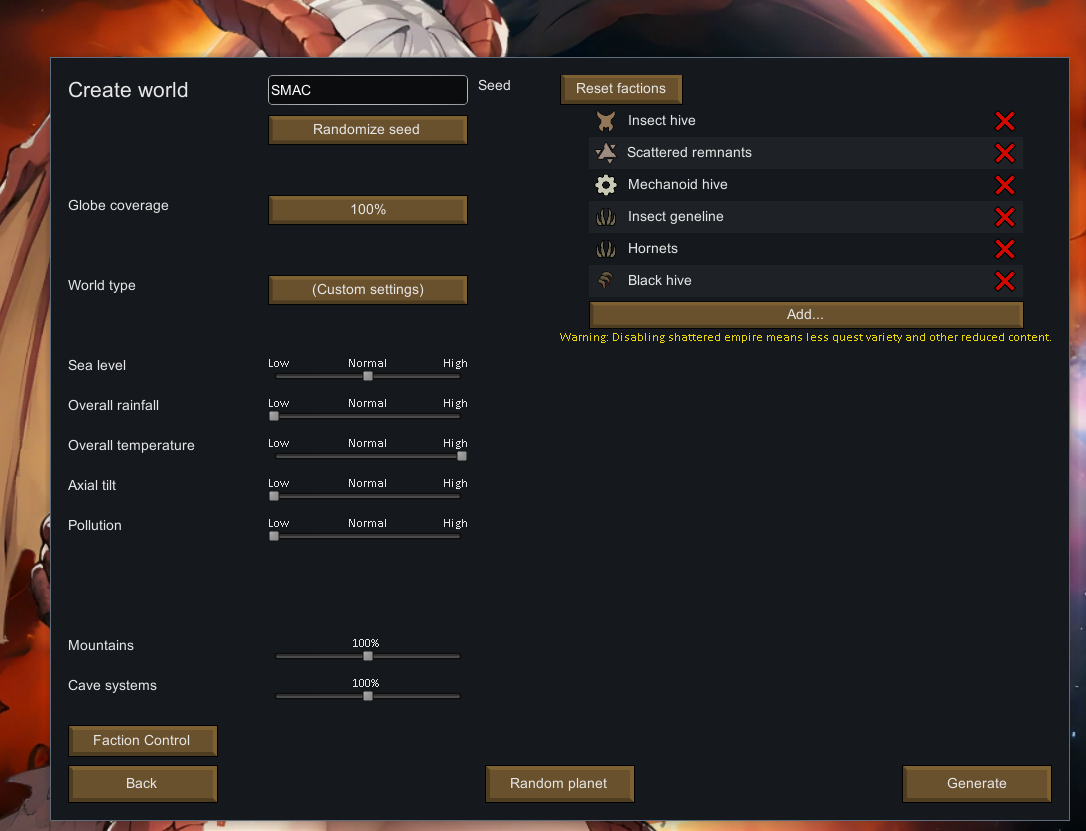Viewport: 1086px width, 831px height.
Task: Click the Seed label
Action: [x=494, y=85]
